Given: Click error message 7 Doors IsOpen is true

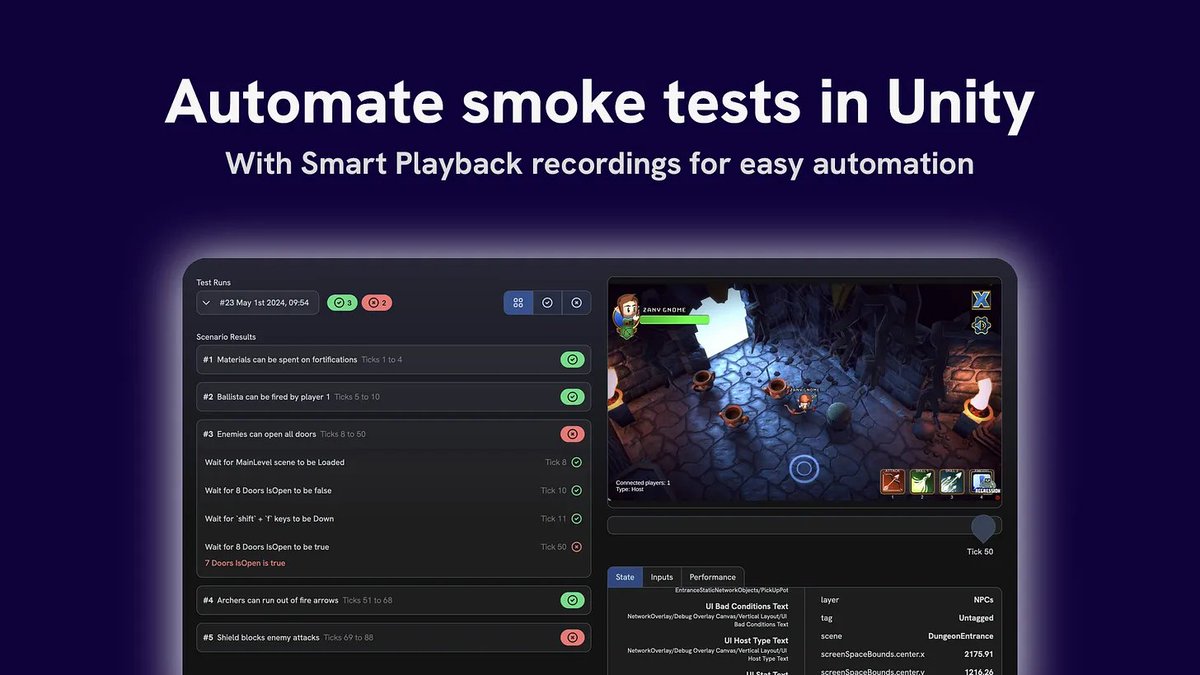Looking at the screenshot, I should tap(245, 563).
